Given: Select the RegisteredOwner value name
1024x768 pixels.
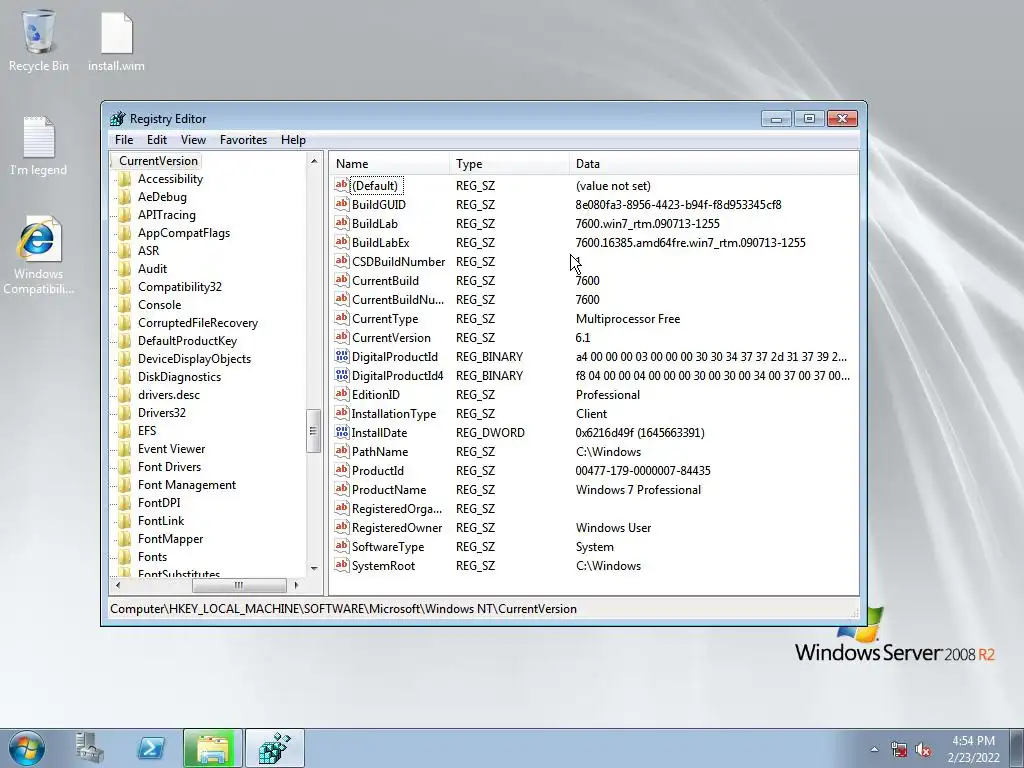Looking at the screenshot, I should pos(397,528).
